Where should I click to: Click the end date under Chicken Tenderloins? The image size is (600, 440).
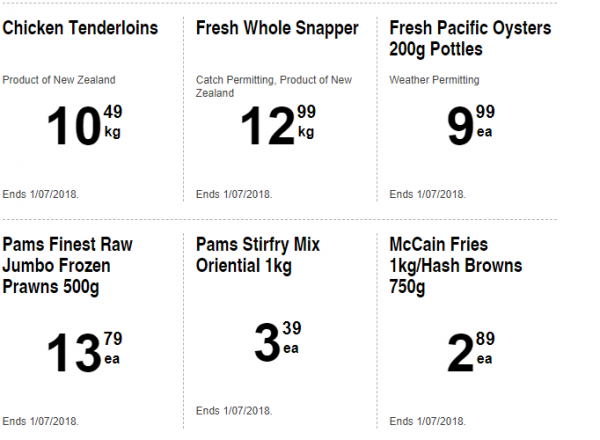click(41, 194)
